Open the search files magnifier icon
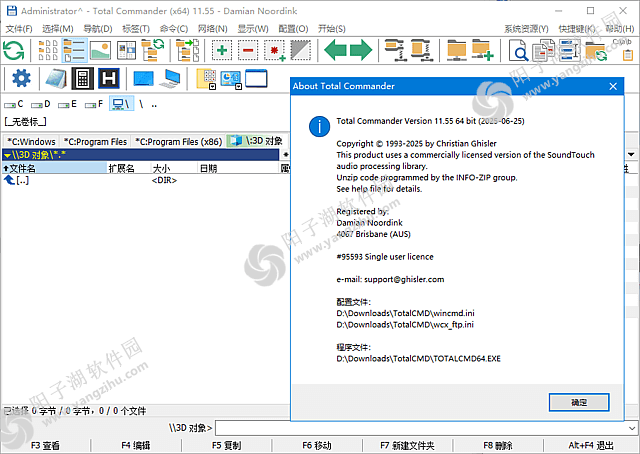 tap(518, 51)
